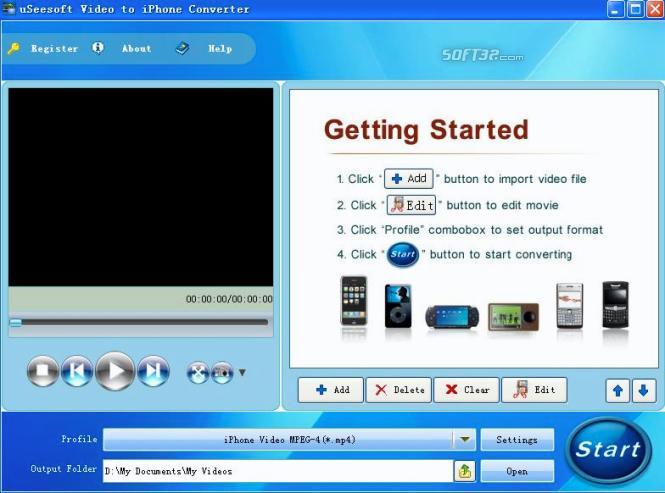Click the Add illustration in Getting Started
The width and height of the screenshot is (665, 493).
[x=409, y=179]
